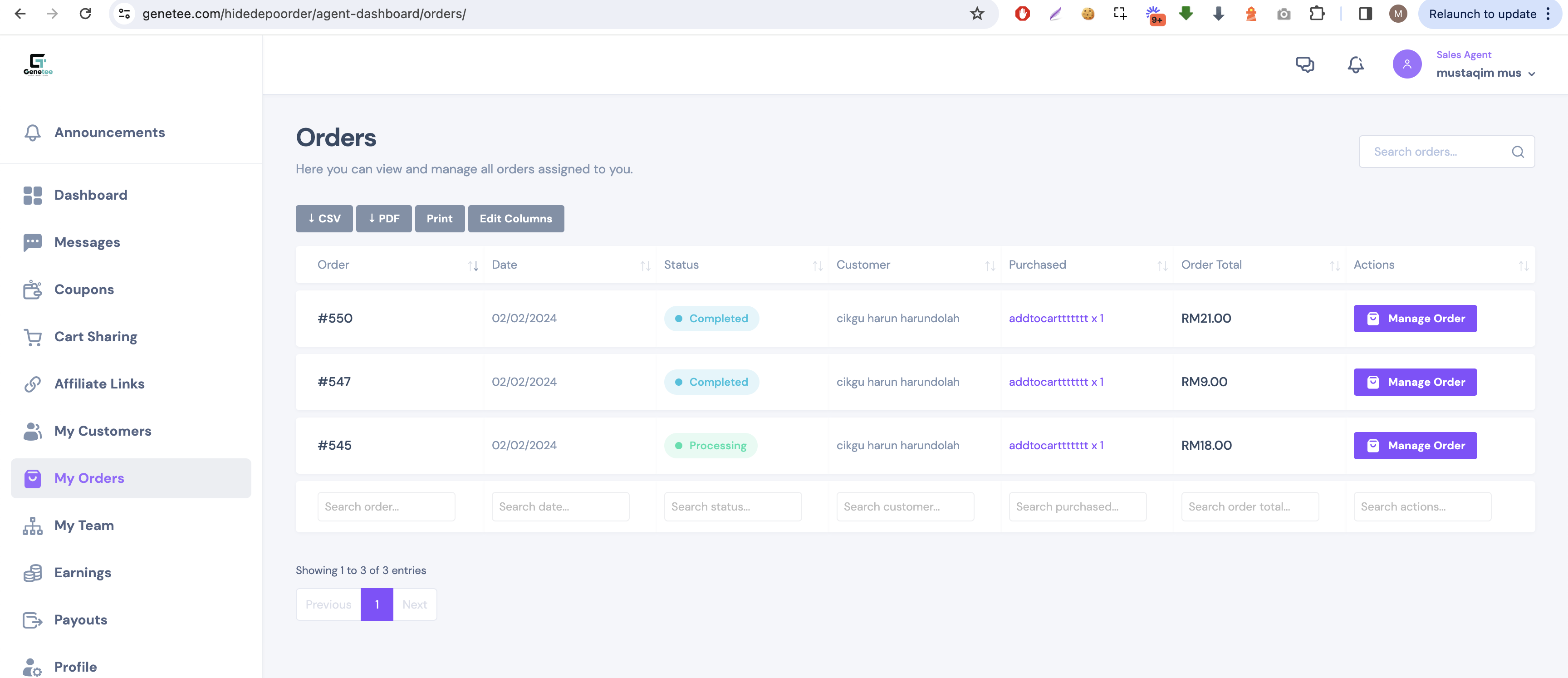Click the camera extension icon in toolbar

click(1284, 14)
